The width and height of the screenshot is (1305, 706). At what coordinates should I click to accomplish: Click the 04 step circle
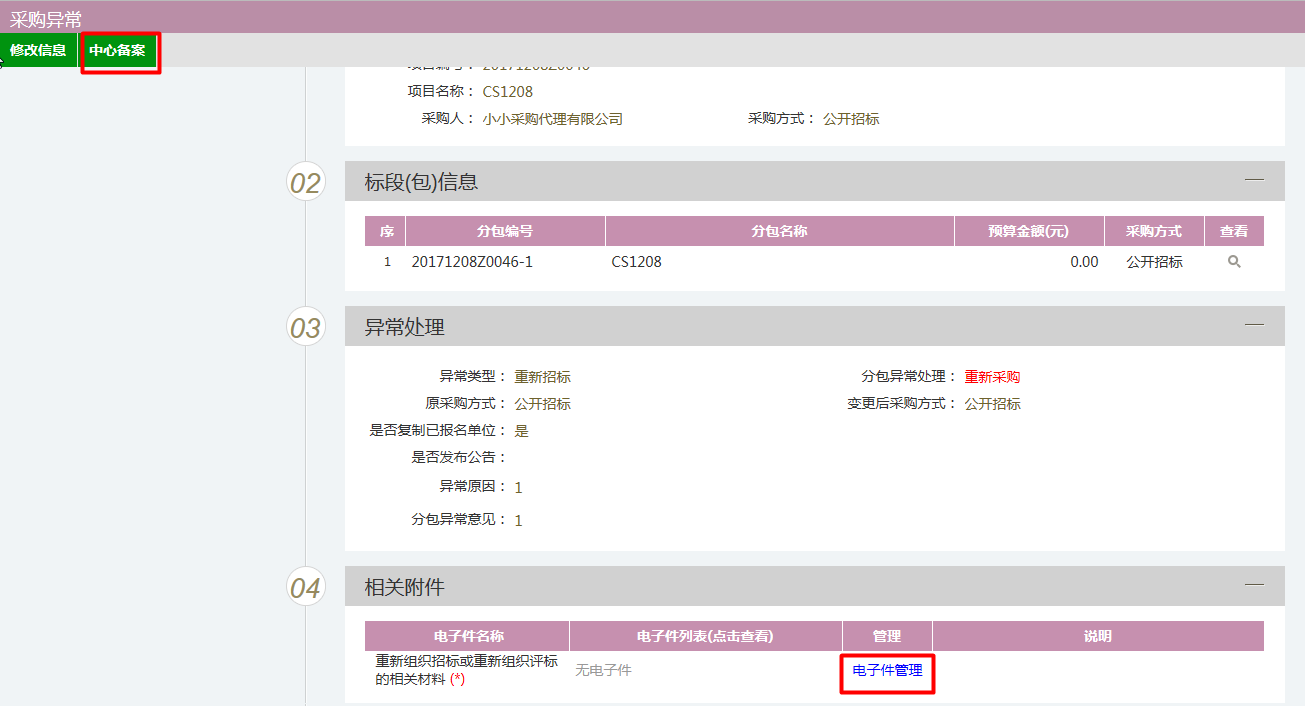[305, 588]
